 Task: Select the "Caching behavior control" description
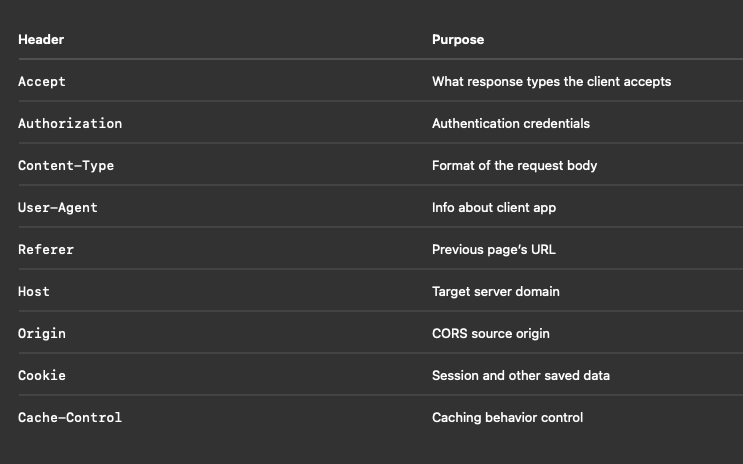(507, 417)
